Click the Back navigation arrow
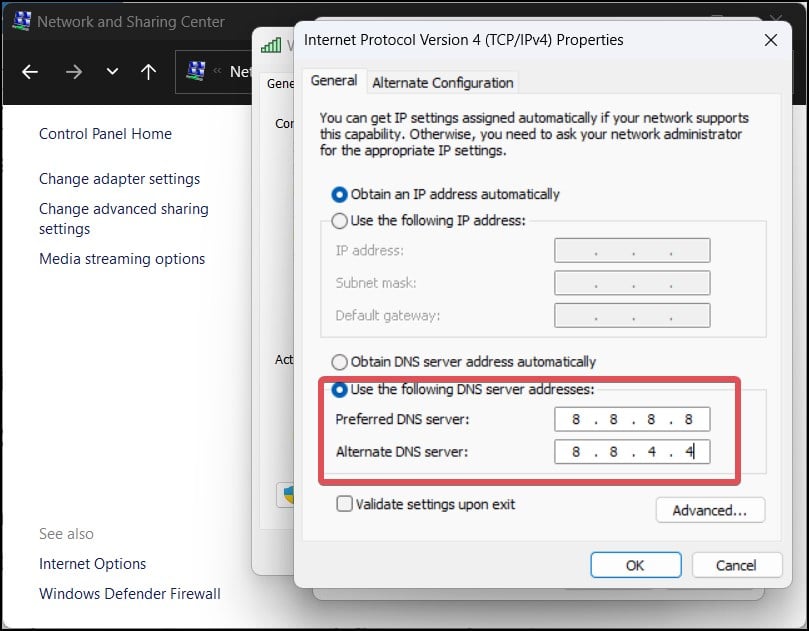This screenshot has width=809, height=631. click(x=29, y=71)
